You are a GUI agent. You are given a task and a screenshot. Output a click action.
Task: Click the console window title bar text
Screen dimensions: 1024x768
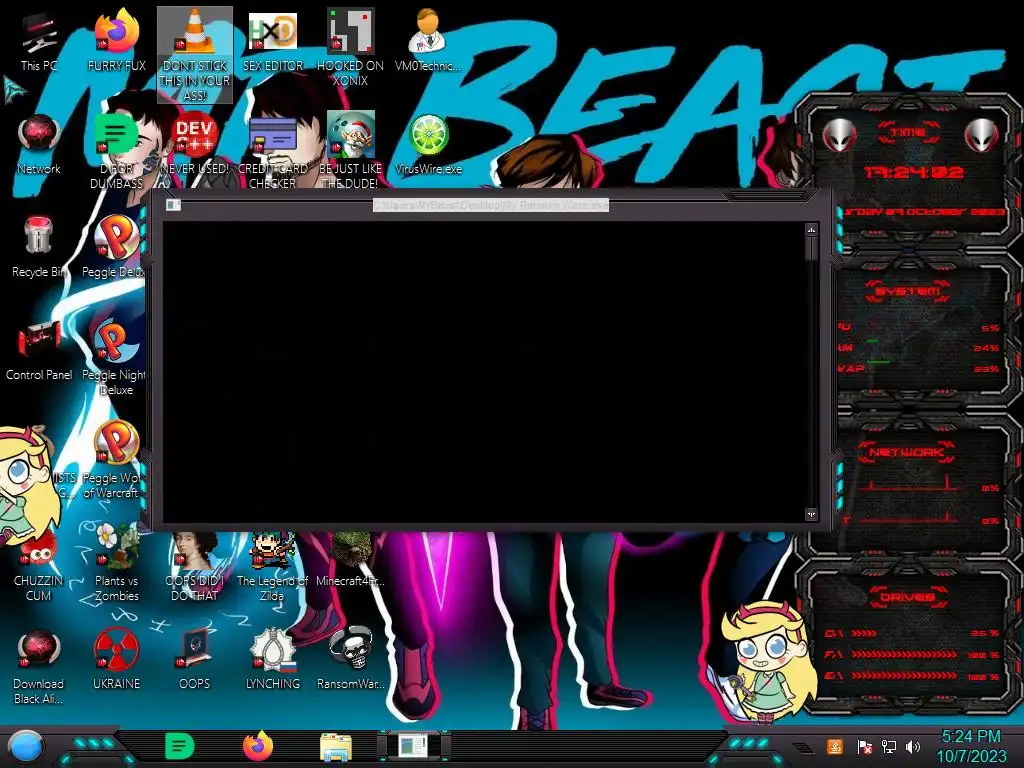pyautogui.click(x=491, y=205)
